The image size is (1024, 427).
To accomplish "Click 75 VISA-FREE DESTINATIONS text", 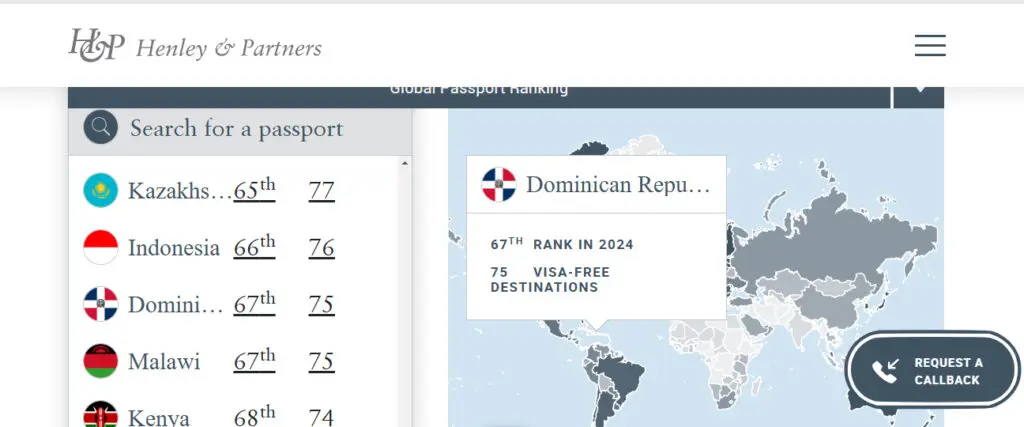I will tap(550, 279).
